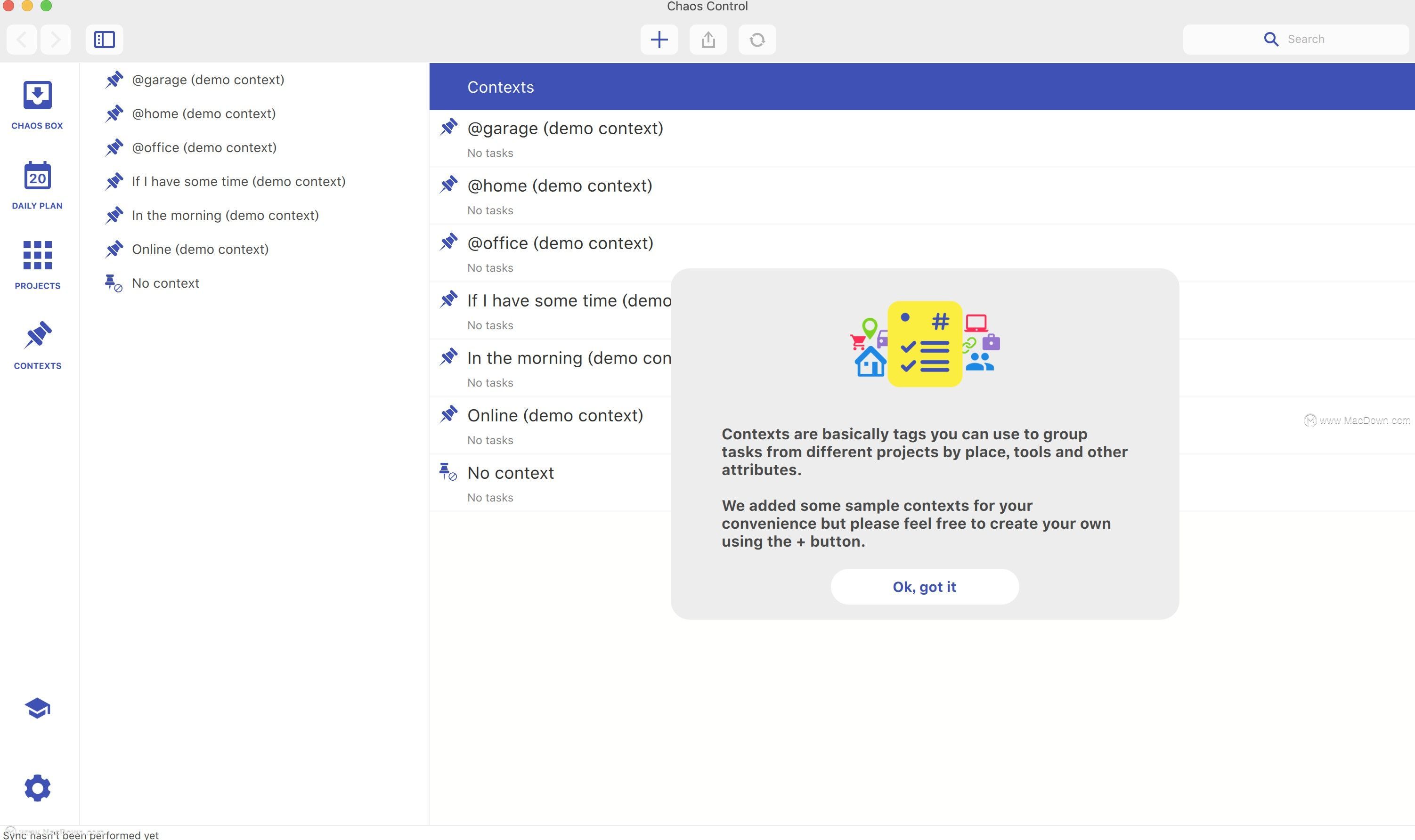
Task: Open @garage (demo context) in main pane
Action: [922, 139]
